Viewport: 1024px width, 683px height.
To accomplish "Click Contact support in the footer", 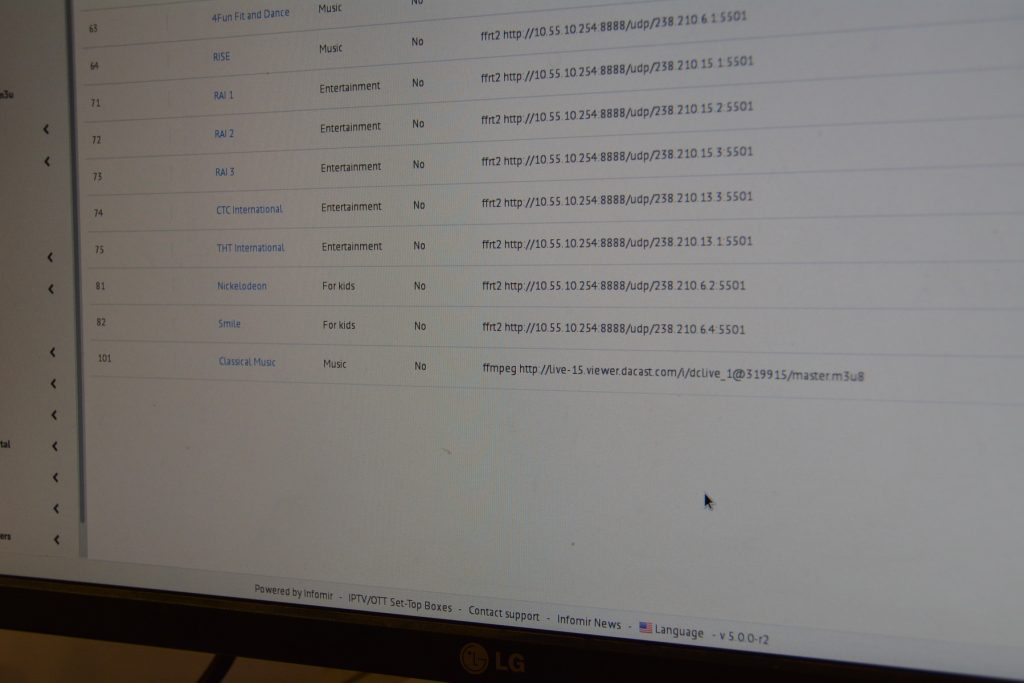I will click(x=503, y=614).
